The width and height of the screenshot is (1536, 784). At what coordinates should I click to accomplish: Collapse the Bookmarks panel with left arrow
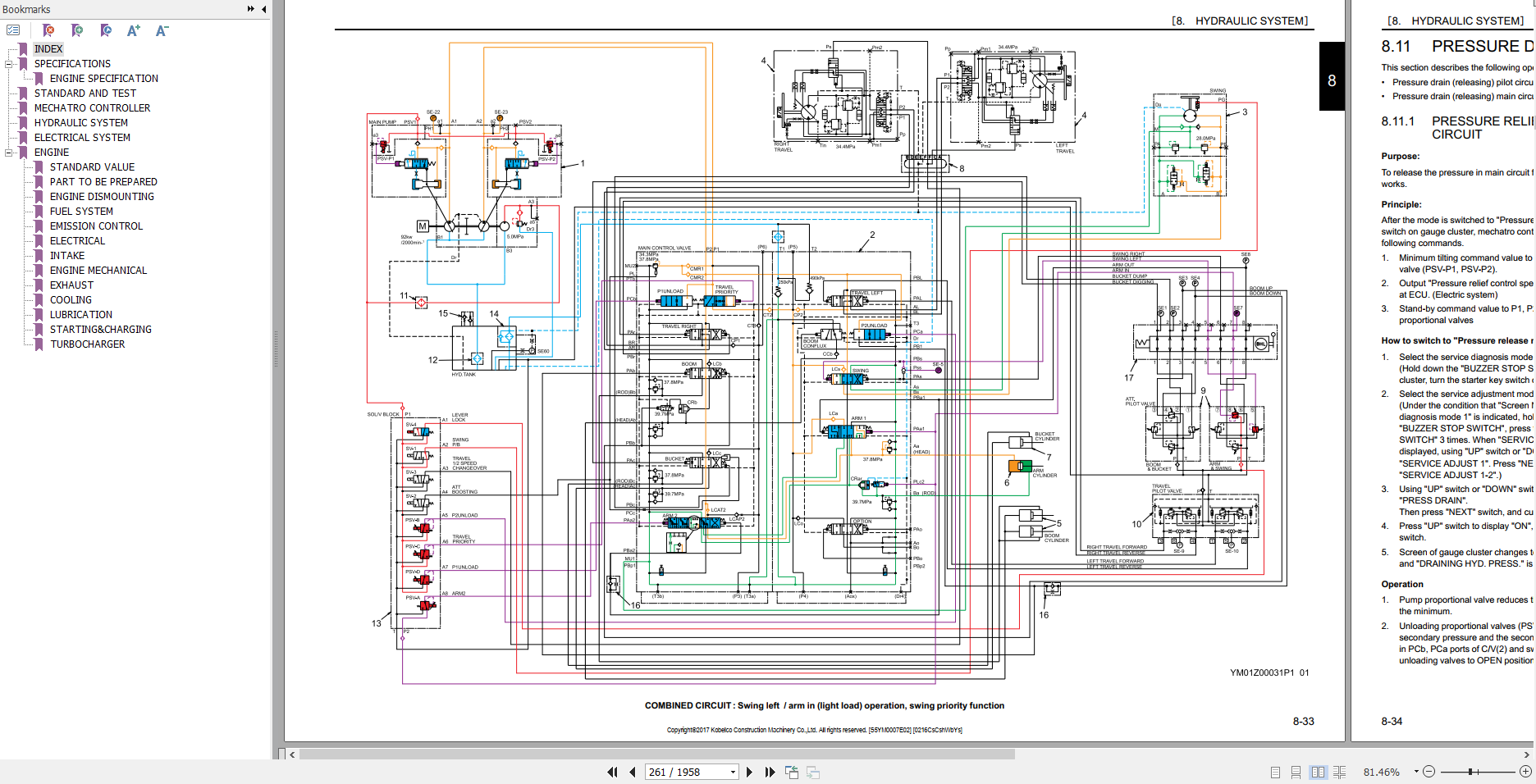pyautogui.click(x=263, y=9)
